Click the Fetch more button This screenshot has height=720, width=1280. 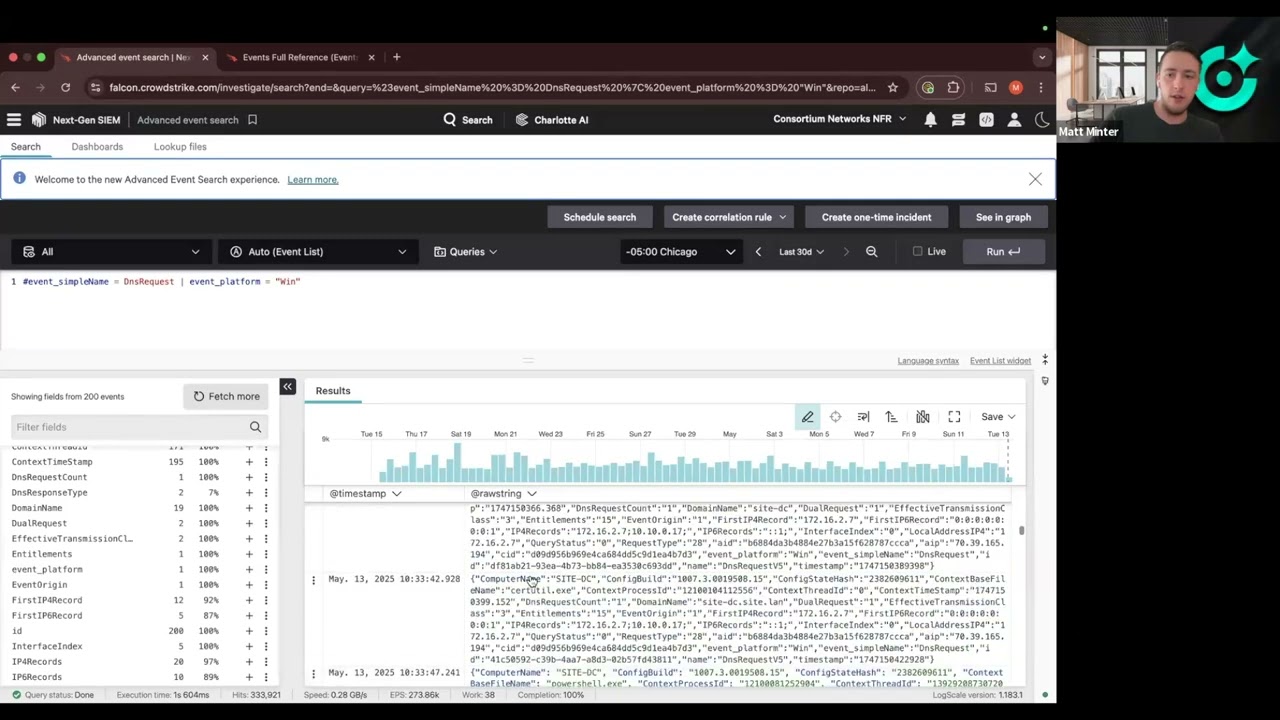tap(226, 397)
